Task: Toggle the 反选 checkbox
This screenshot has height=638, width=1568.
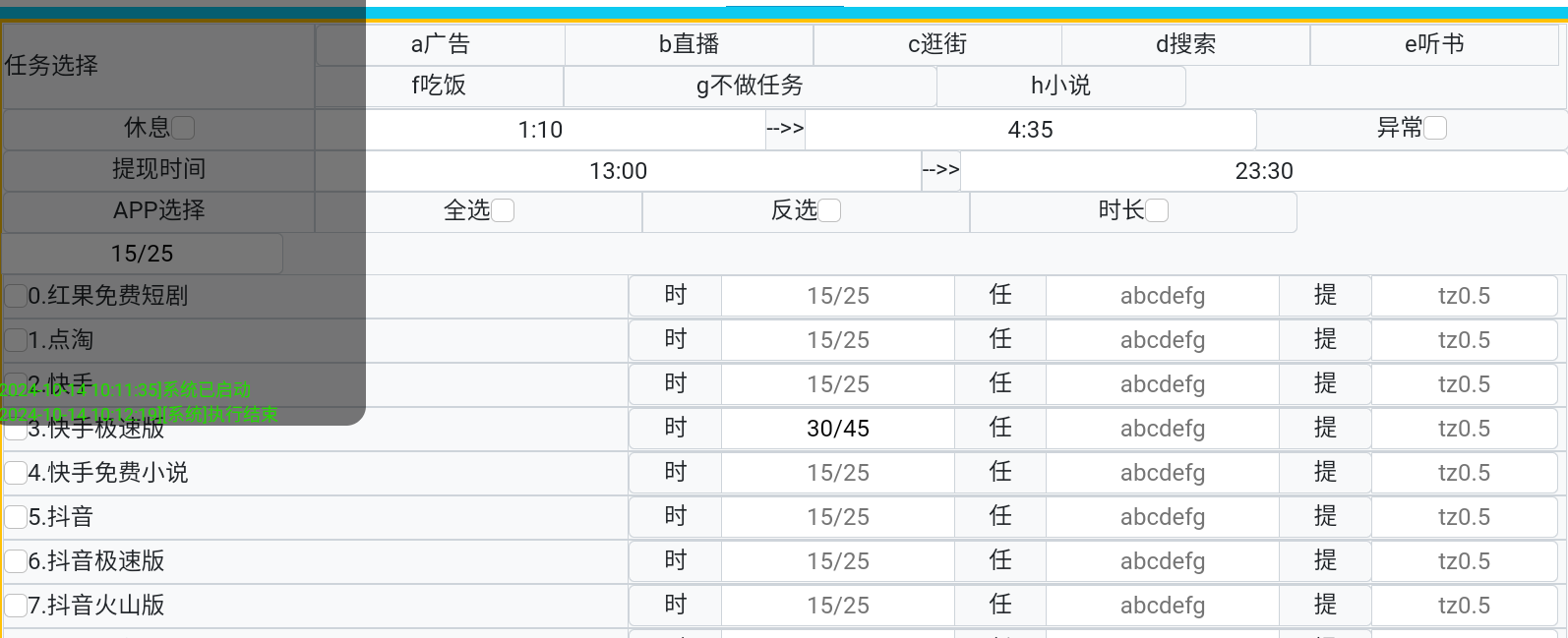Action: pos(829,210)
